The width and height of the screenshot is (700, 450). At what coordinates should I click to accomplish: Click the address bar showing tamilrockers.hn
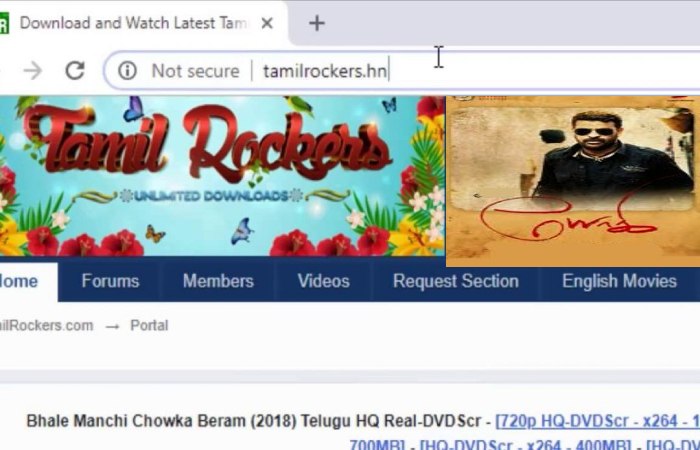402,71
